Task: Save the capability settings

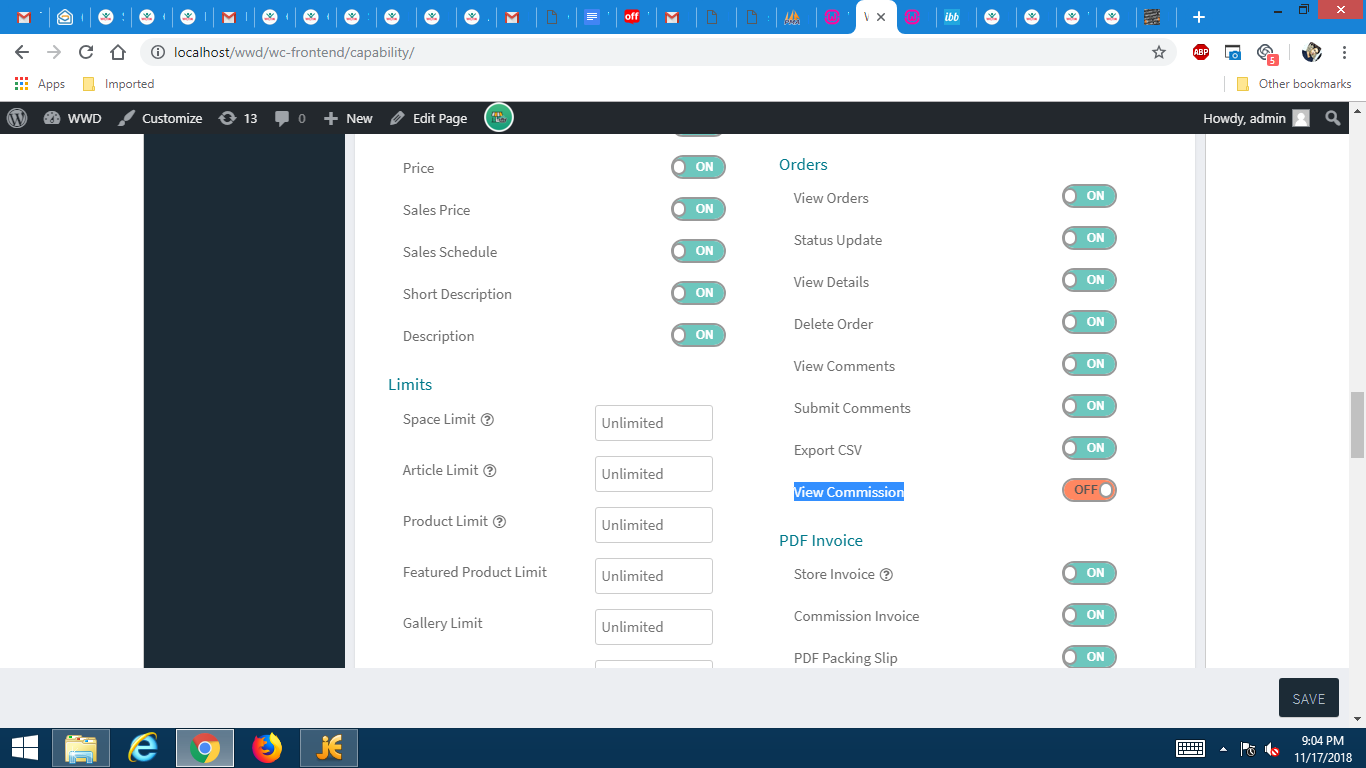Action: click(1308, 698)
